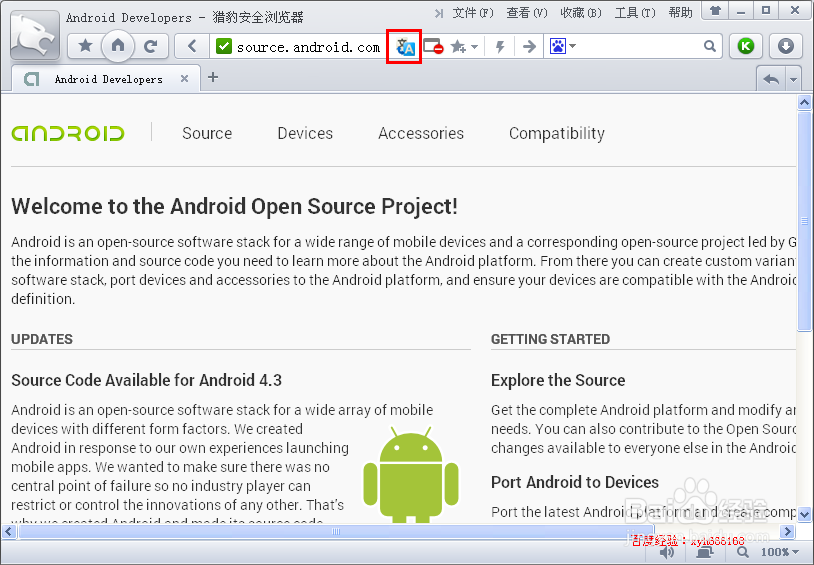Viewport: 814px width, 565px height.
Task: Click the source.android.com address field
Action: 308,47
